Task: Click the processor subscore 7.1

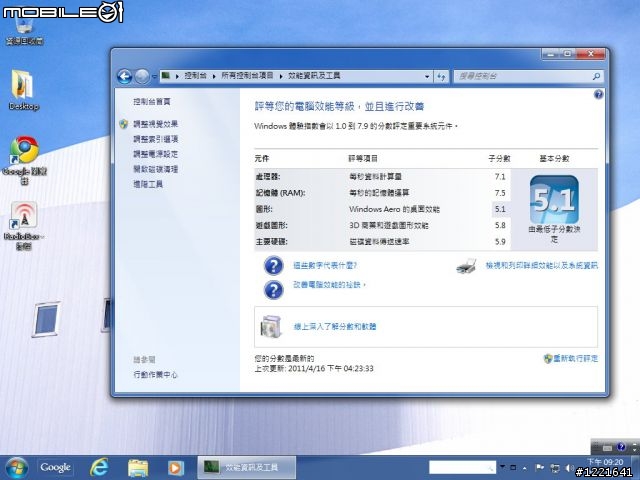Action: (x=500, y=177)
